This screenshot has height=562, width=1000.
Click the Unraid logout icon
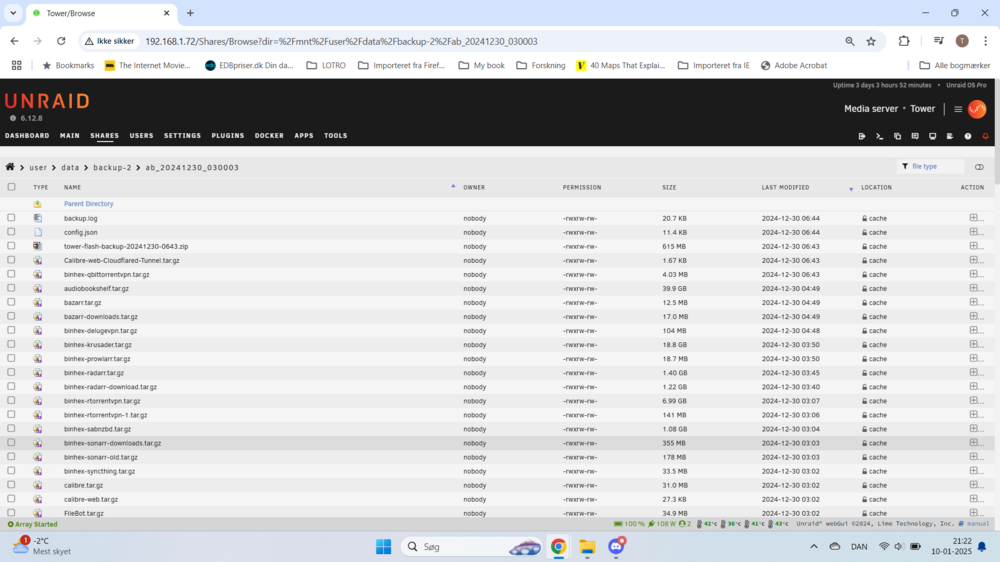tap(862, 136)
